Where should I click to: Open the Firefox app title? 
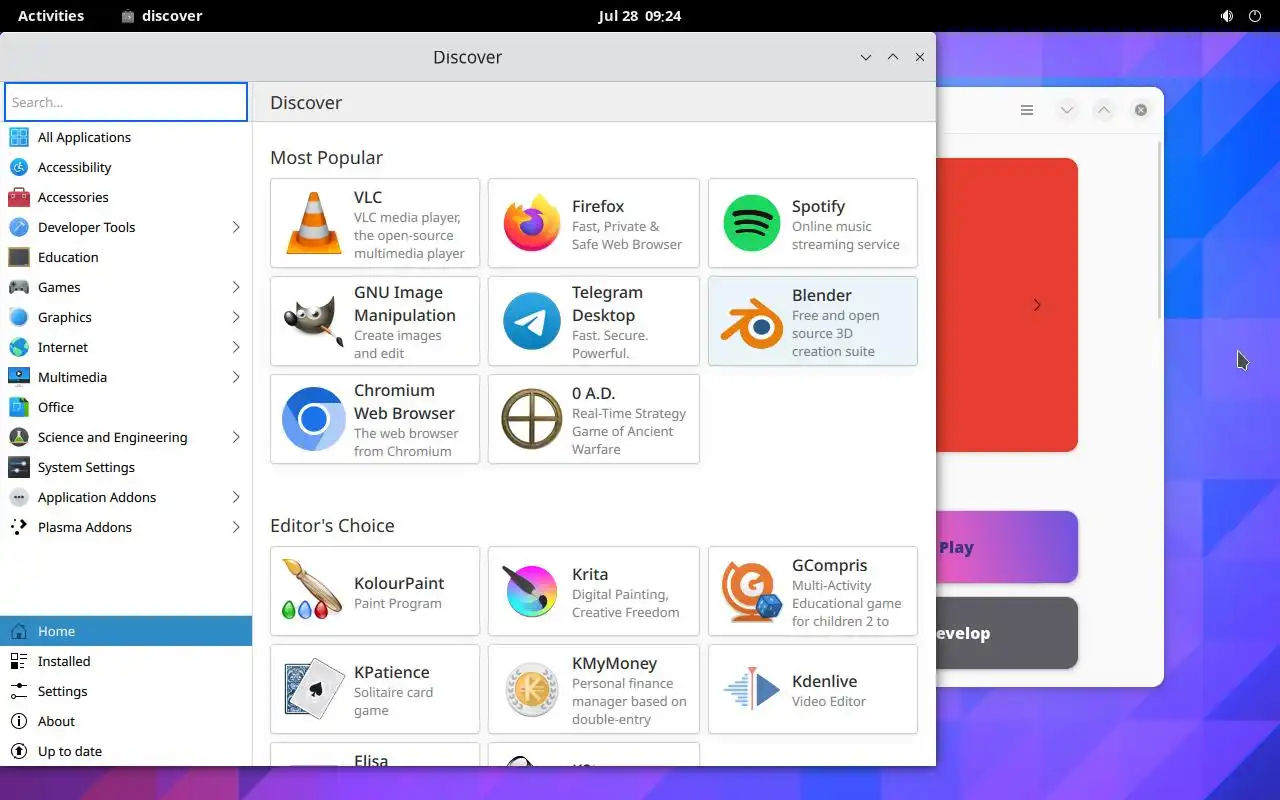598,206
